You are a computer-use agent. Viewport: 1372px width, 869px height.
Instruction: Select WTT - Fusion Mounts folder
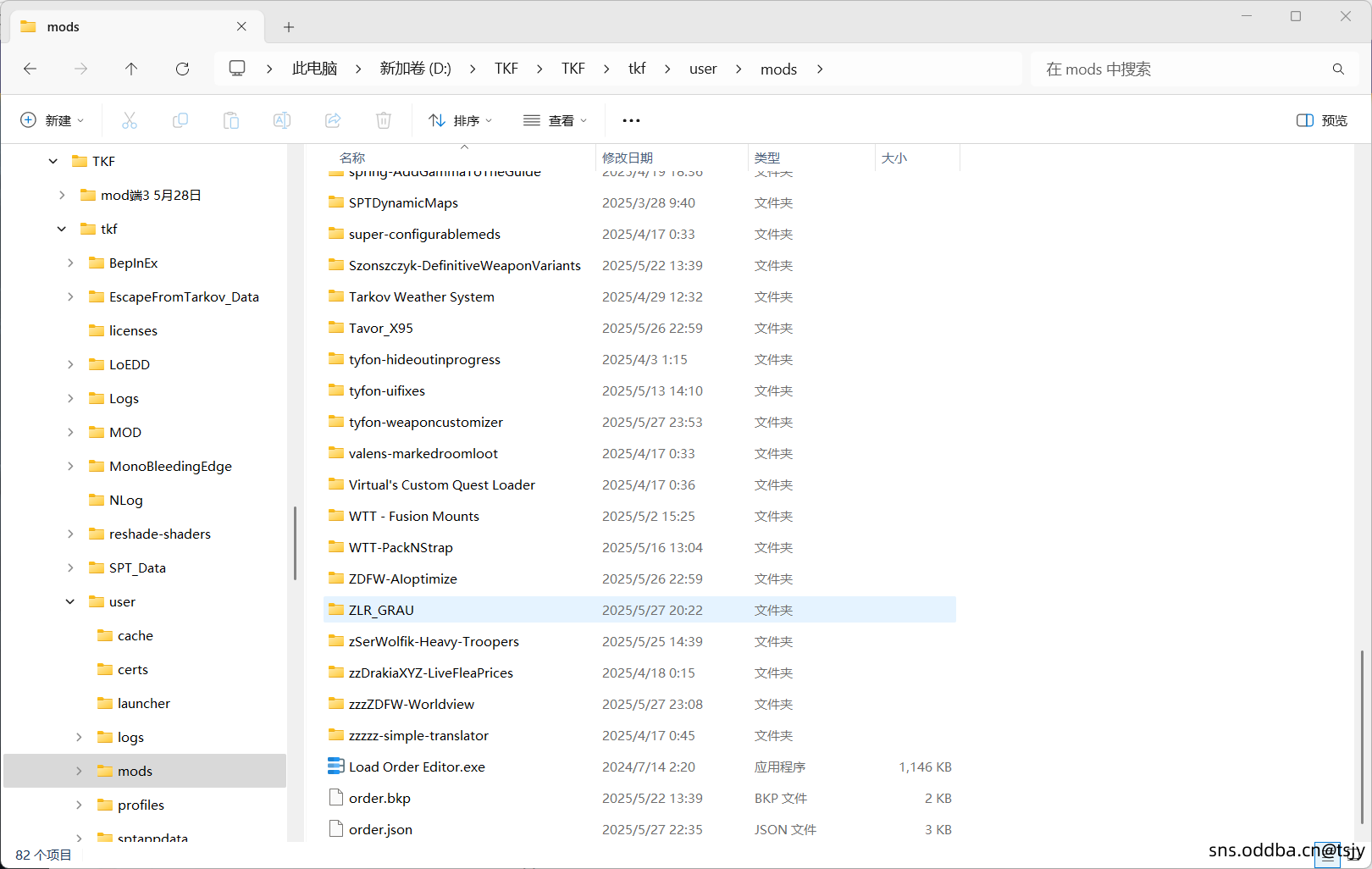coord(414,516)
